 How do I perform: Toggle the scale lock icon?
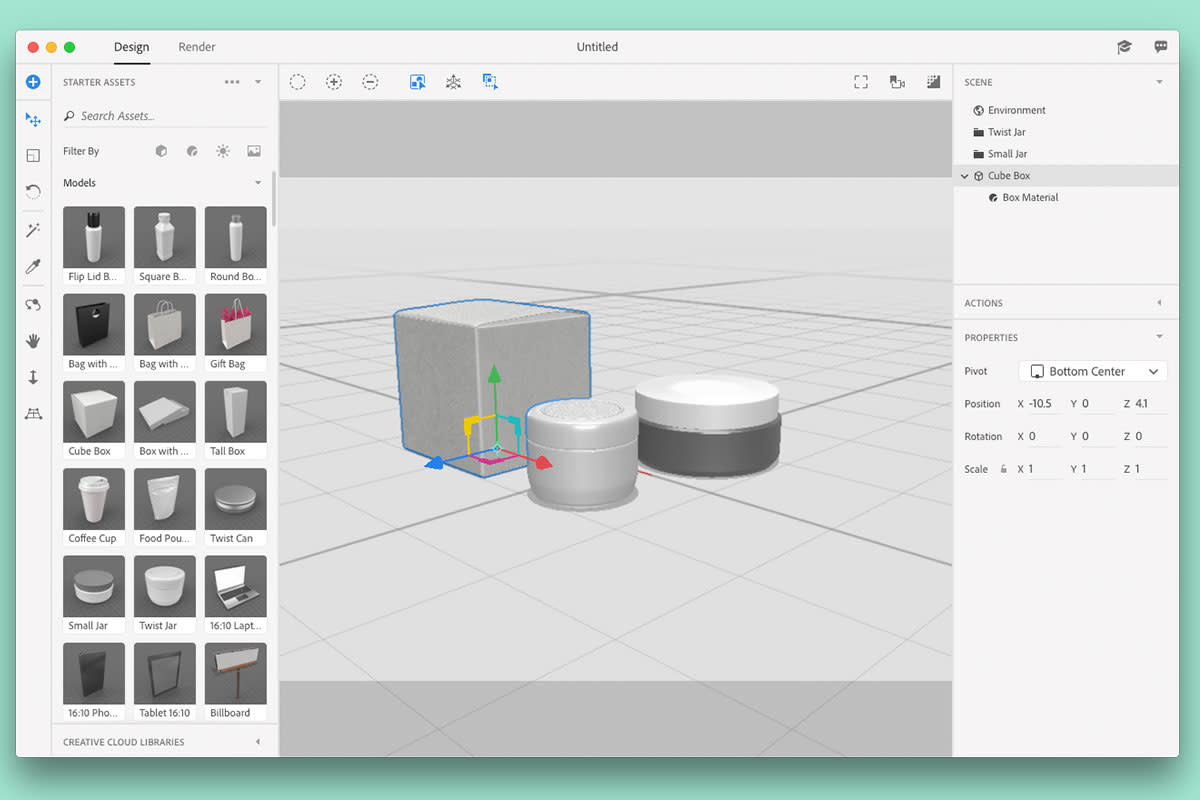pyautogui.click(x=1003, y=469)
